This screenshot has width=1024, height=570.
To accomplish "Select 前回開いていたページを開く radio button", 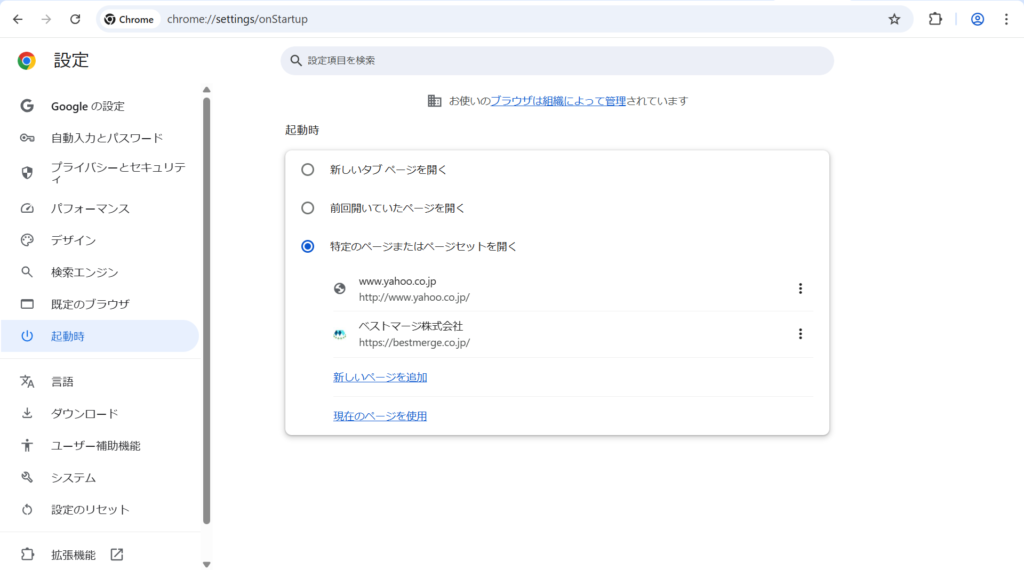I will pos(308,208).
